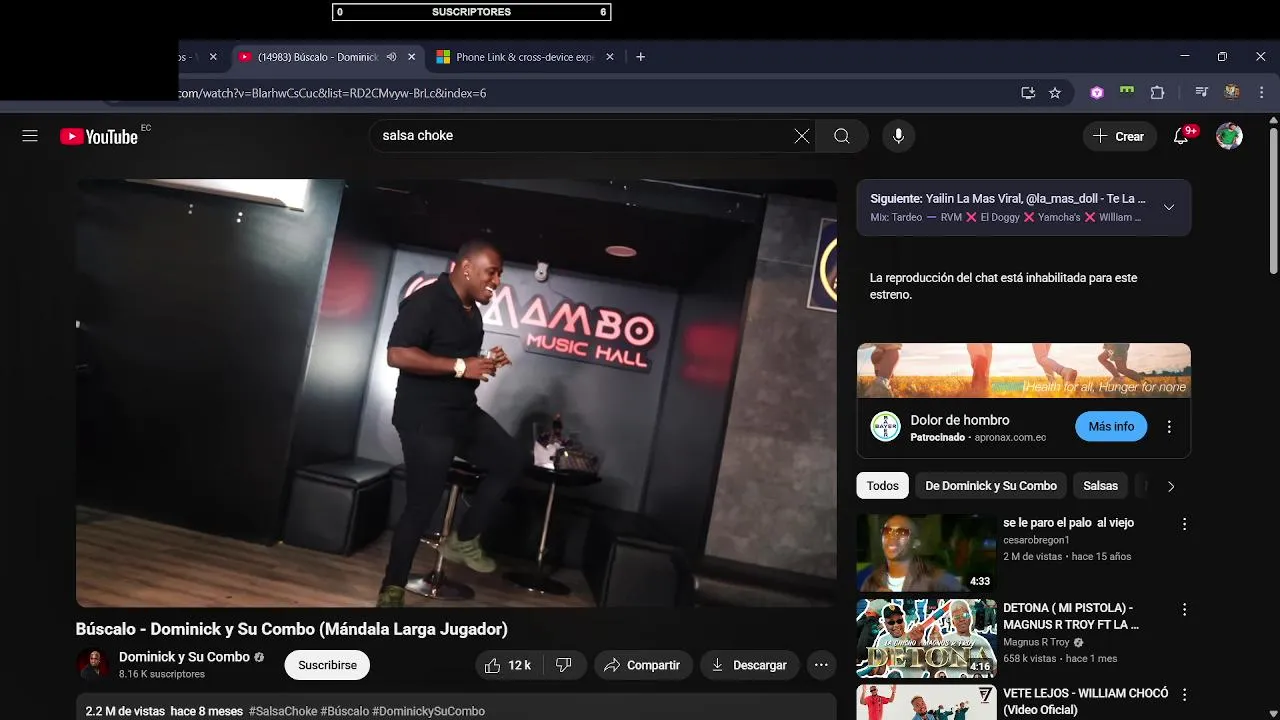Image resolution: width=1280 pixels, height=720 pixels.
Task: Close the Phone Link tab
Action: tap(611, 57)
